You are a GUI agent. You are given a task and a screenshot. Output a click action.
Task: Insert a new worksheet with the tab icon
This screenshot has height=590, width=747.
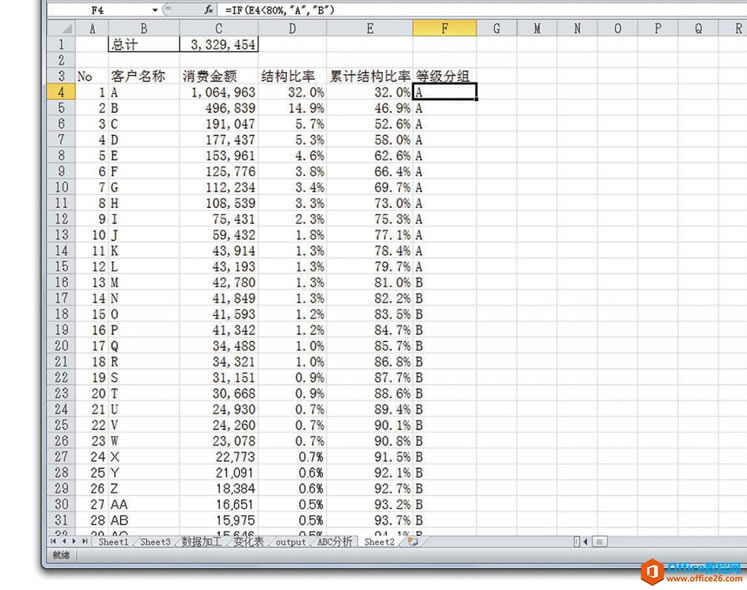coord(413,541)
